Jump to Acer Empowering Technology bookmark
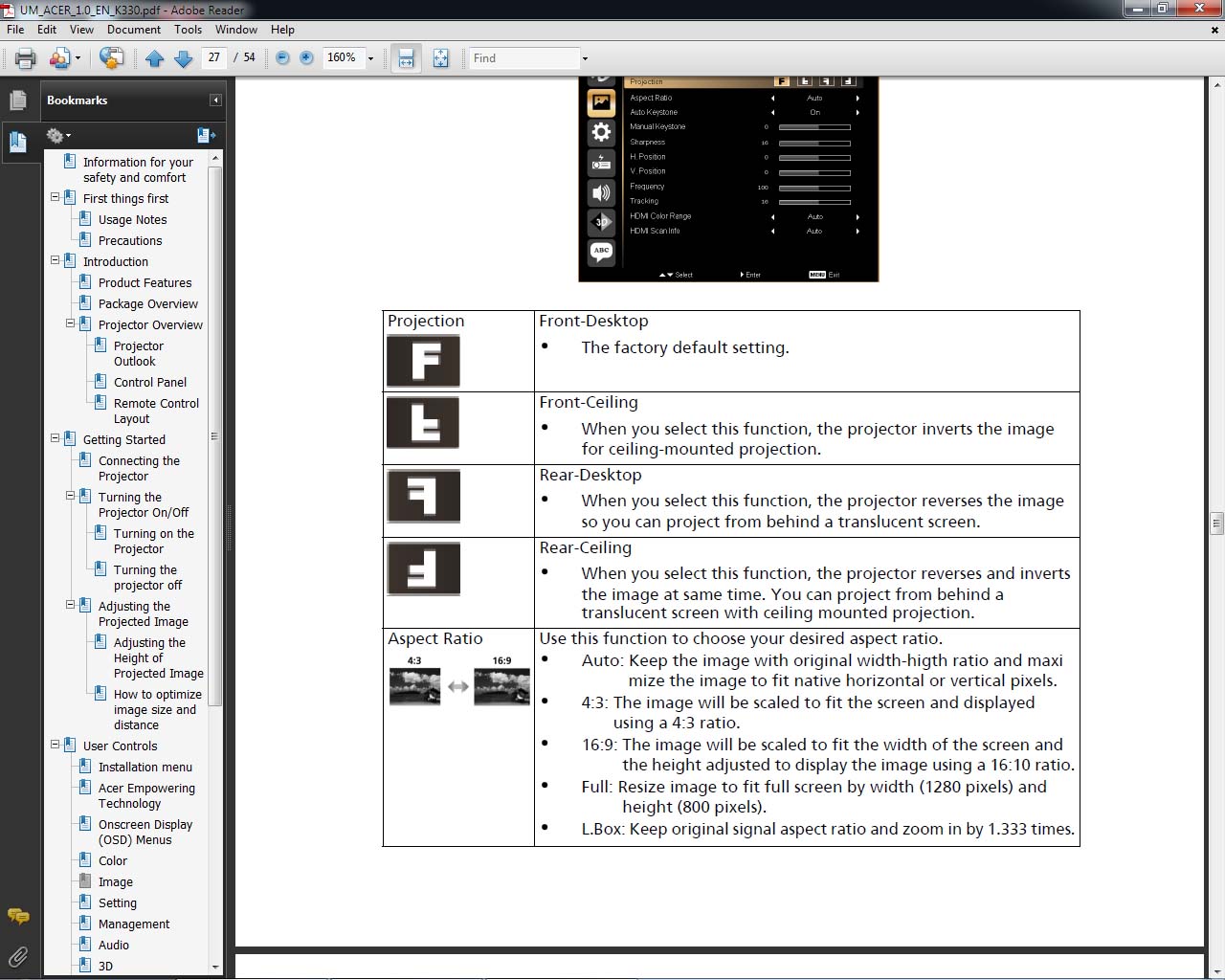The width and height of the screenshot is (1225, 980). (x=146, y=795)
